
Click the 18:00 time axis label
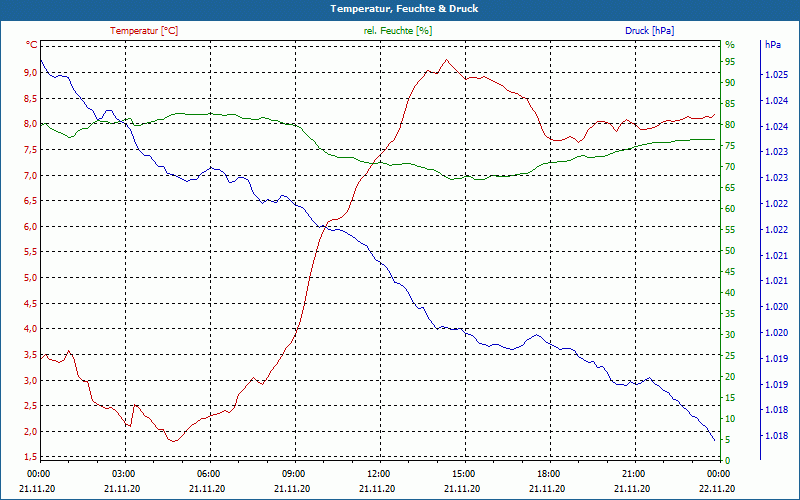click(x=547, y=473)
